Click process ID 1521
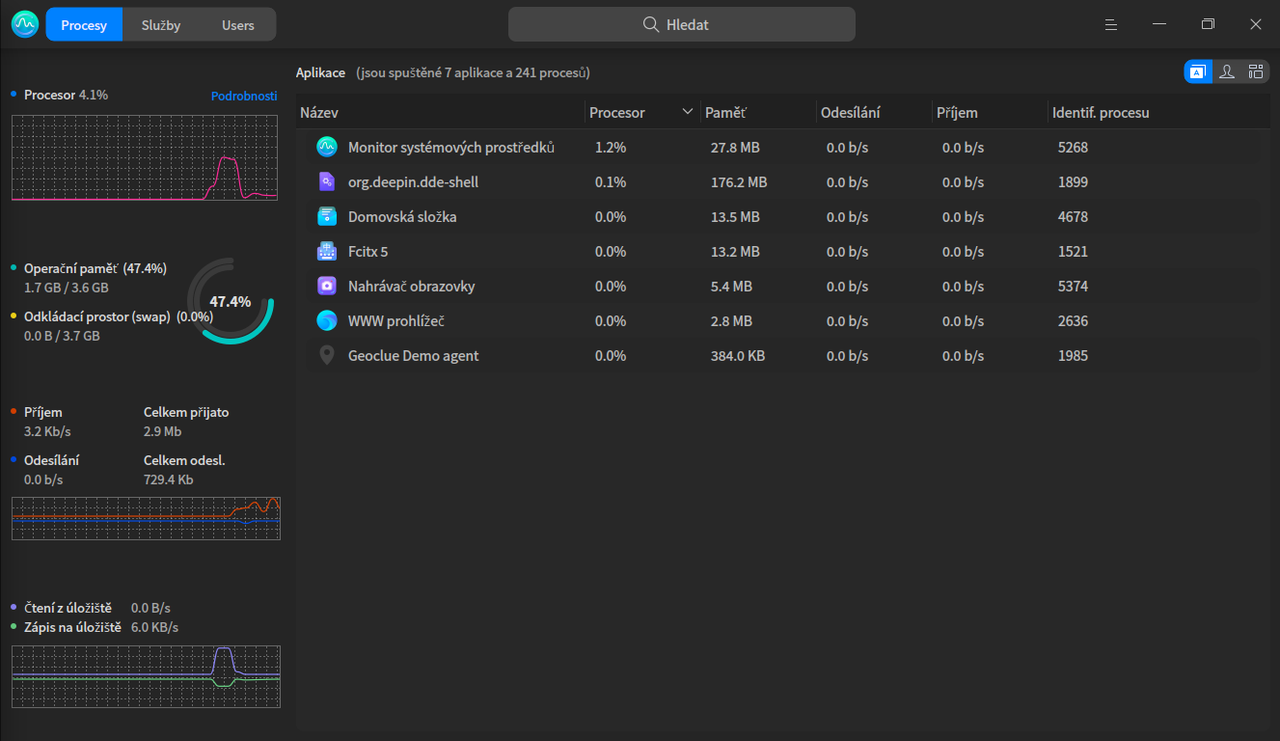Screen dimensions: 1280x741 click(1073, 251)
